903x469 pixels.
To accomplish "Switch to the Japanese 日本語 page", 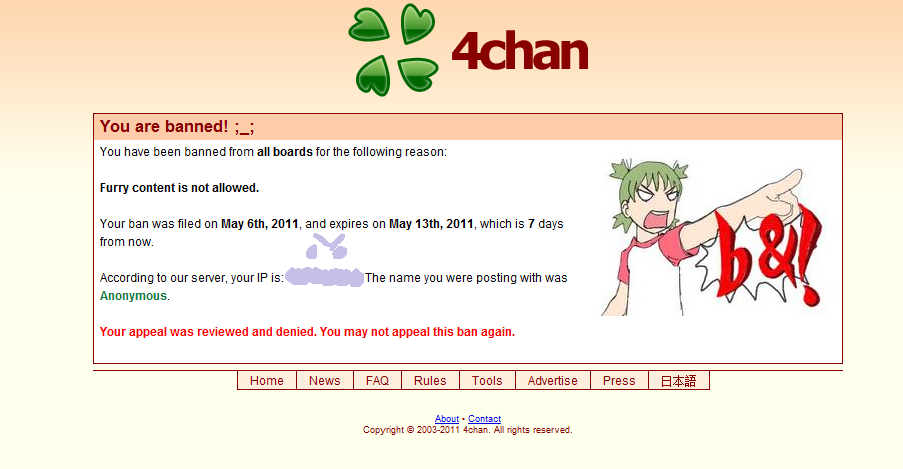I will (x=678, y=381).
